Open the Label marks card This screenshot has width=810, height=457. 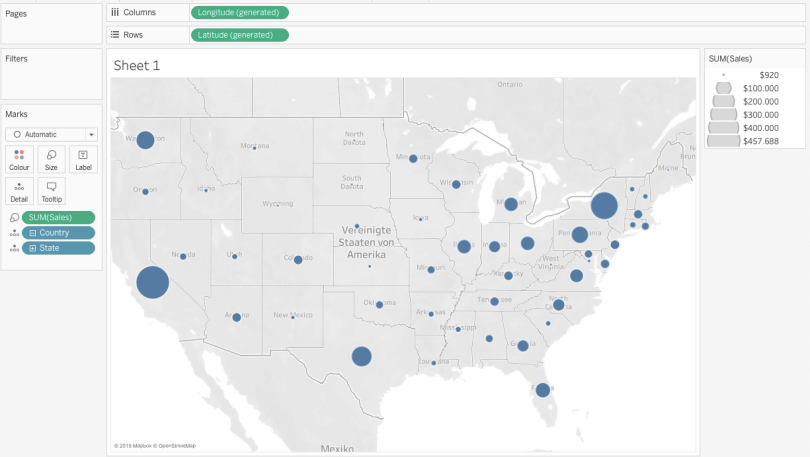coord(83,160)
